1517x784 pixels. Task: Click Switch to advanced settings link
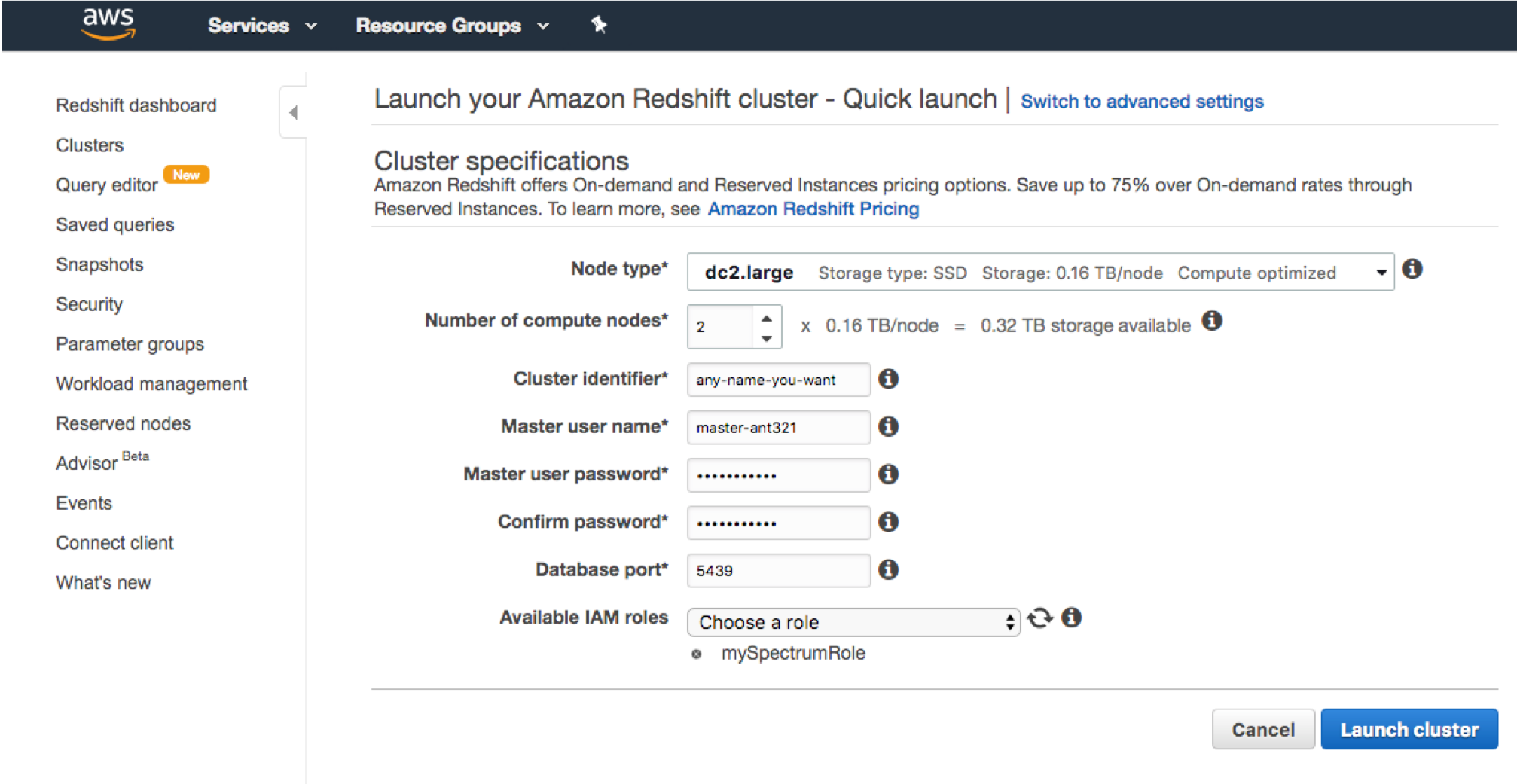coord(1142,102)
